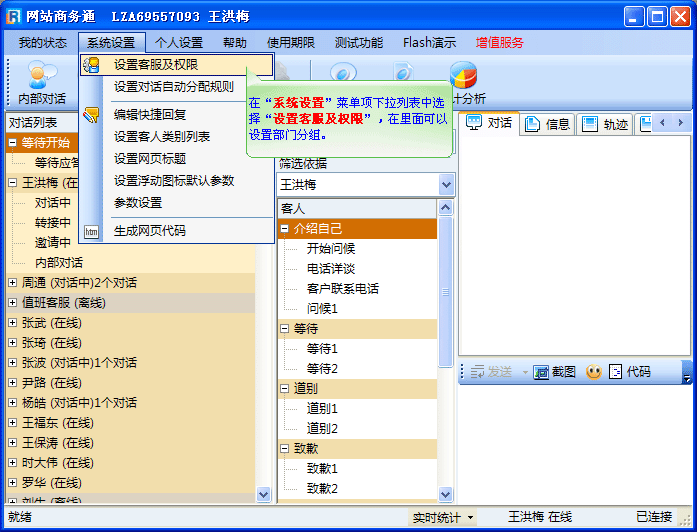Collapse the 介绍自己 reply group
Viewport: 697px width, 532px height.
(285, 228)
